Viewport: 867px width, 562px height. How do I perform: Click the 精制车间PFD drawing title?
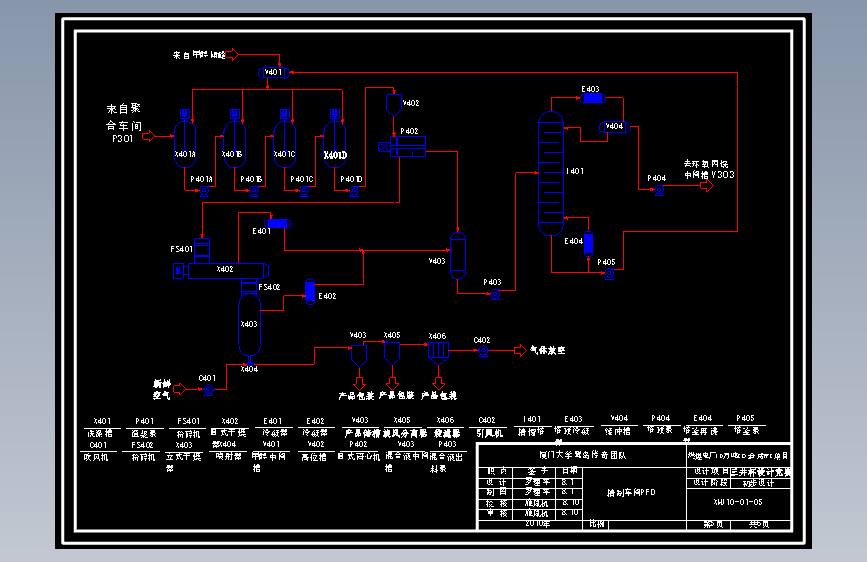pyautogui.click(x=631, y=492)
